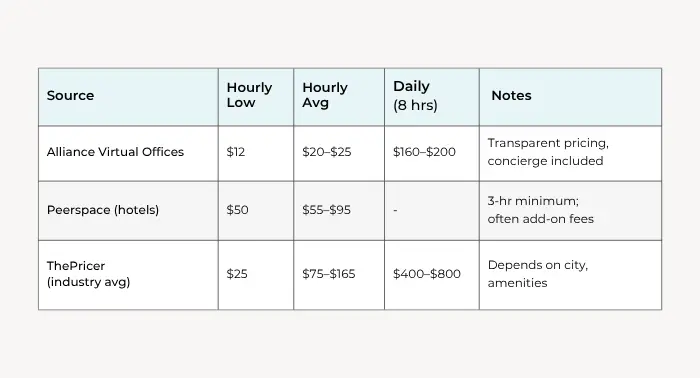Select the $20–$25 hourly average cell

click(x=339, y=154)
